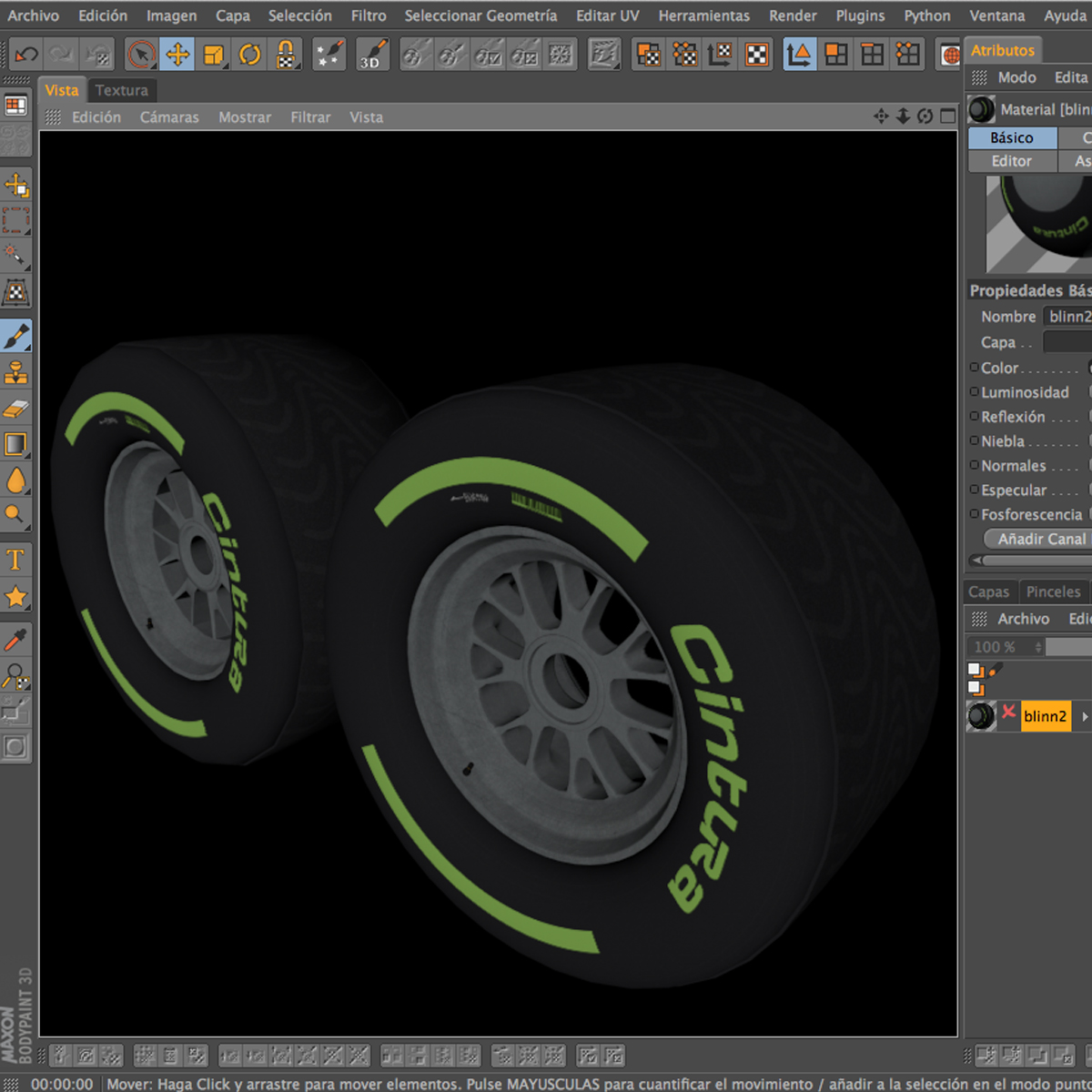Toggle the red X beside blinn2
The image size is (1092, 1092).
pos(1008,712)
